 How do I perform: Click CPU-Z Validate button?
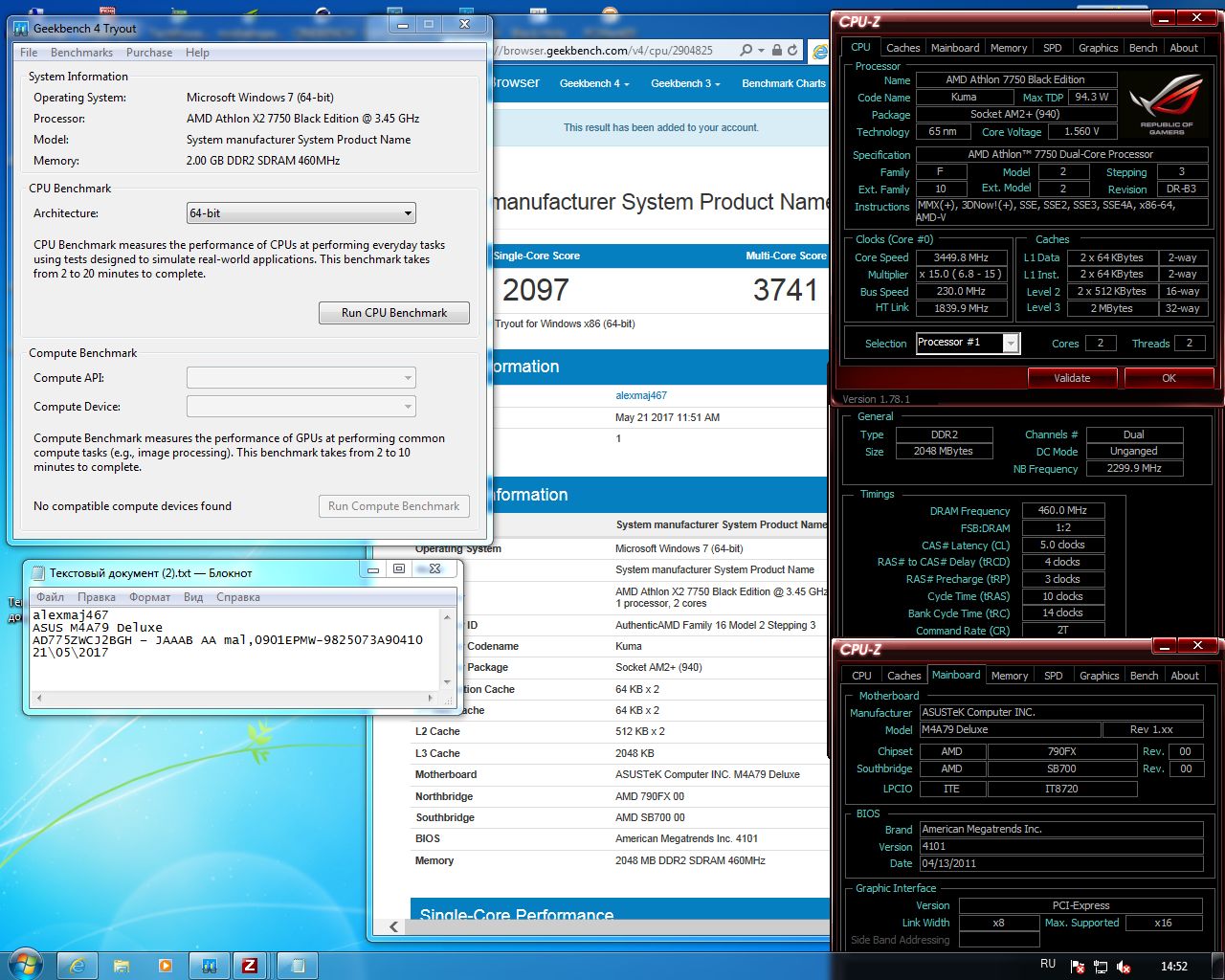pyautogui.click(x=1072, y=378)
